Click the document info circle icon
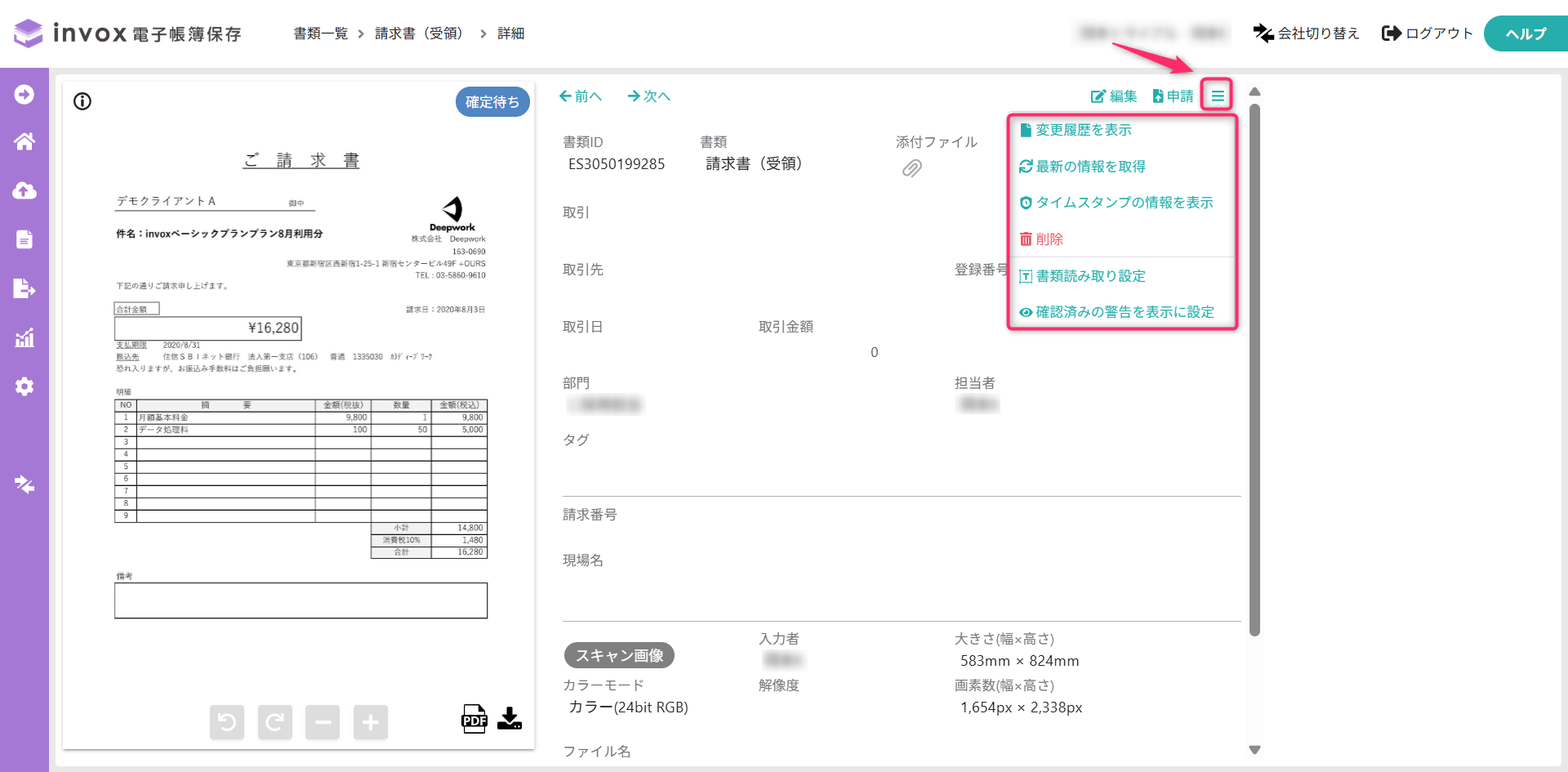Image resolution: width=1568 pixels, height=772 pixels. 82,101
